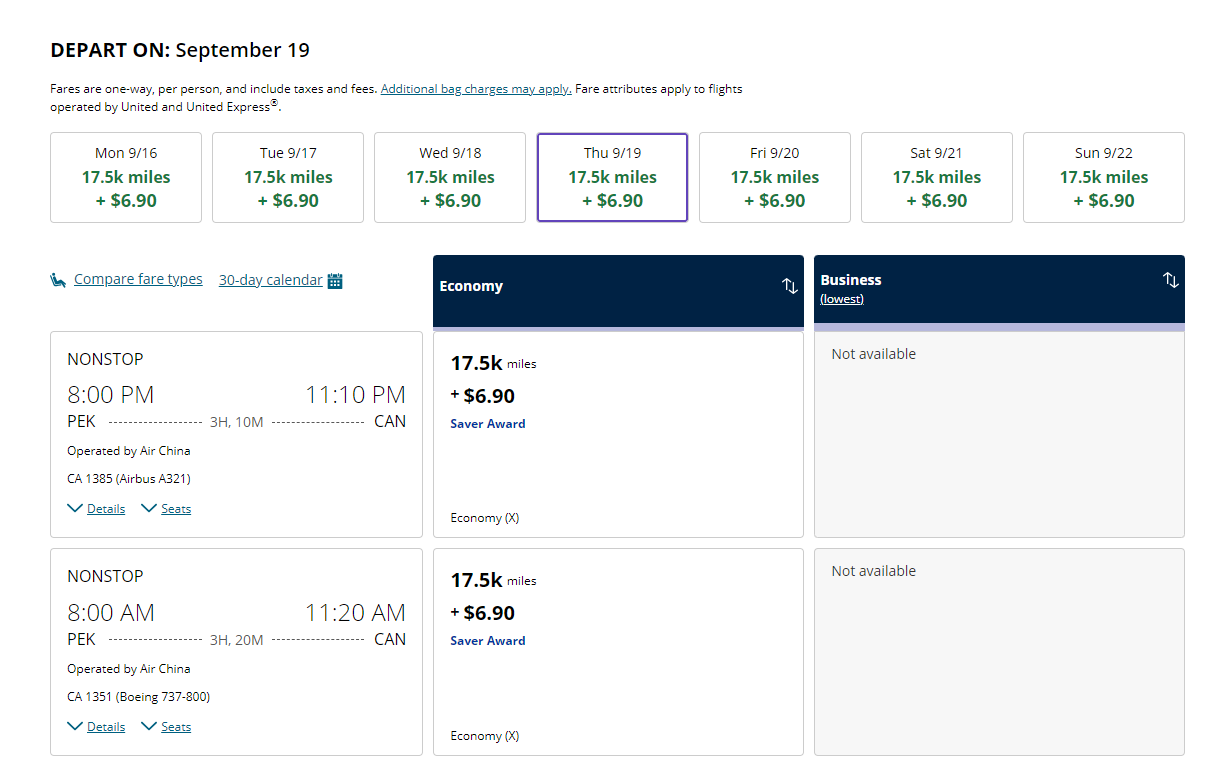Click the 30-day calendar link text

(271, 280)
